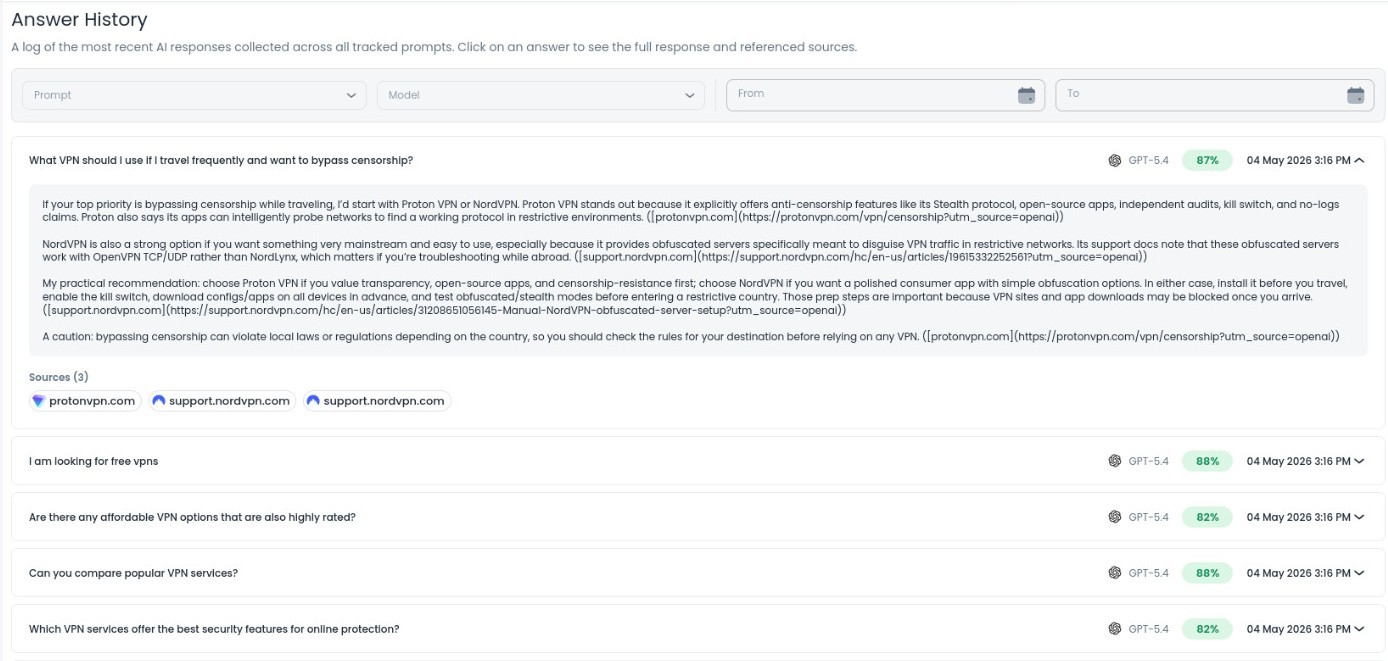Open the From date calendar icon
The height and width of the screenshot is (661, 1388).
click(1026, 95)
